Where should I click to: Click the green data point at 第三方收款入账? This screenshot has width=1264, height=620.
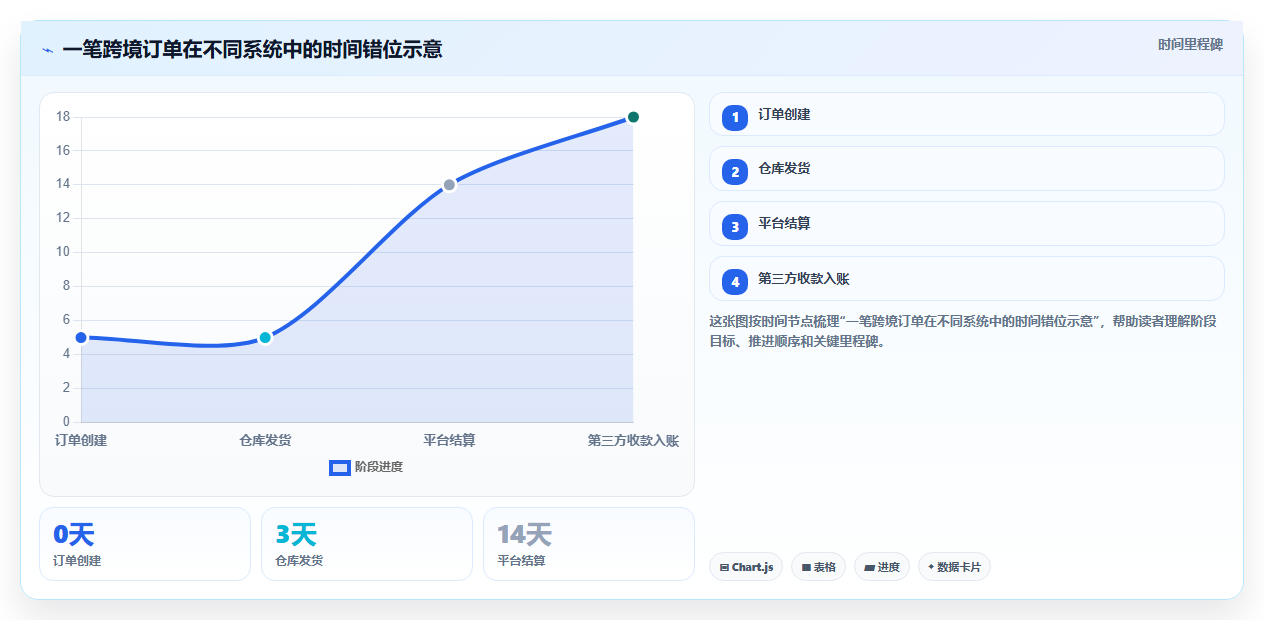pyautogui.click(x=633, y=117)
